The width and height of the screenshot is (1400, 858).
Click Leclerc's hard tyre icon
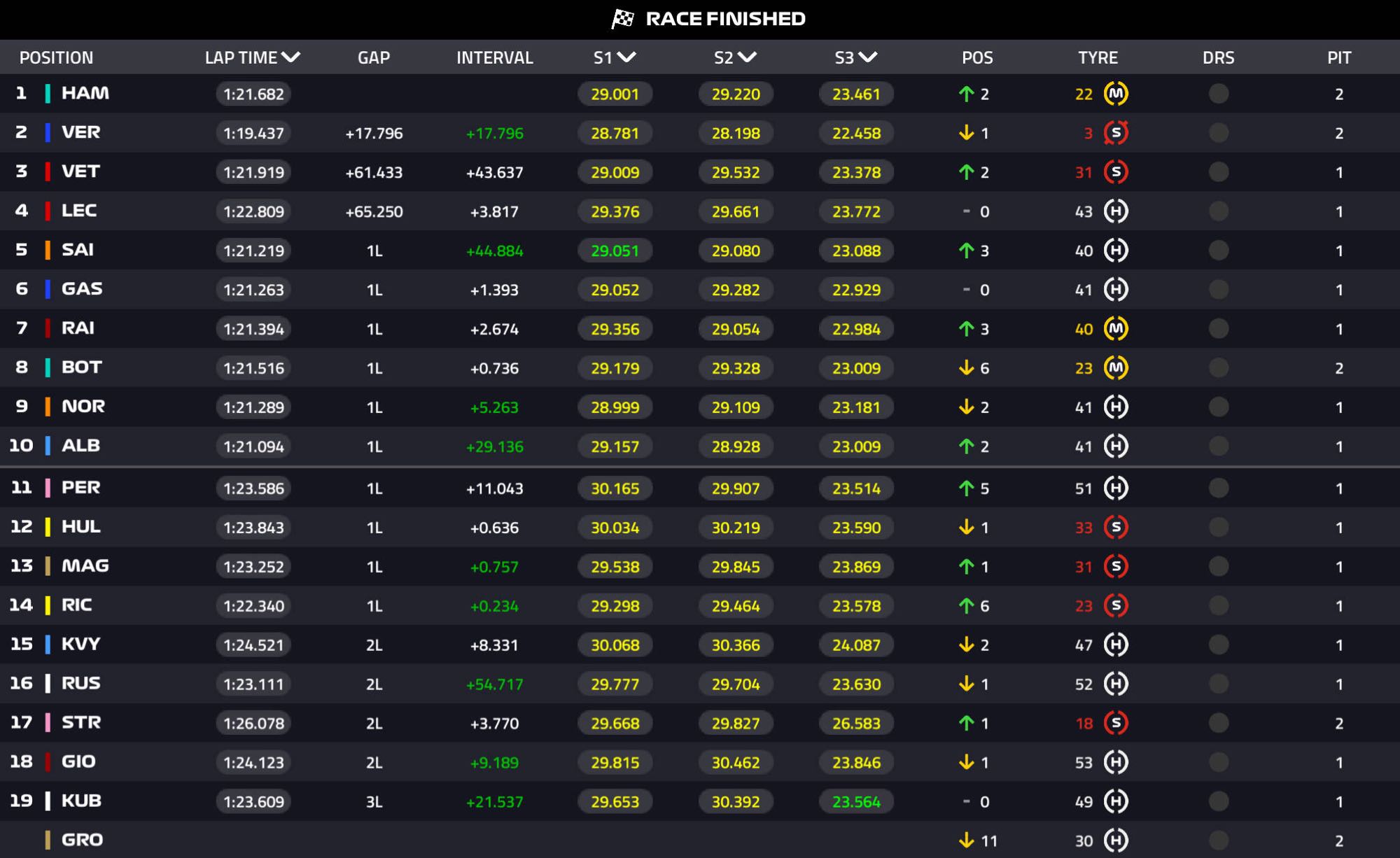tap(1116, 211)
